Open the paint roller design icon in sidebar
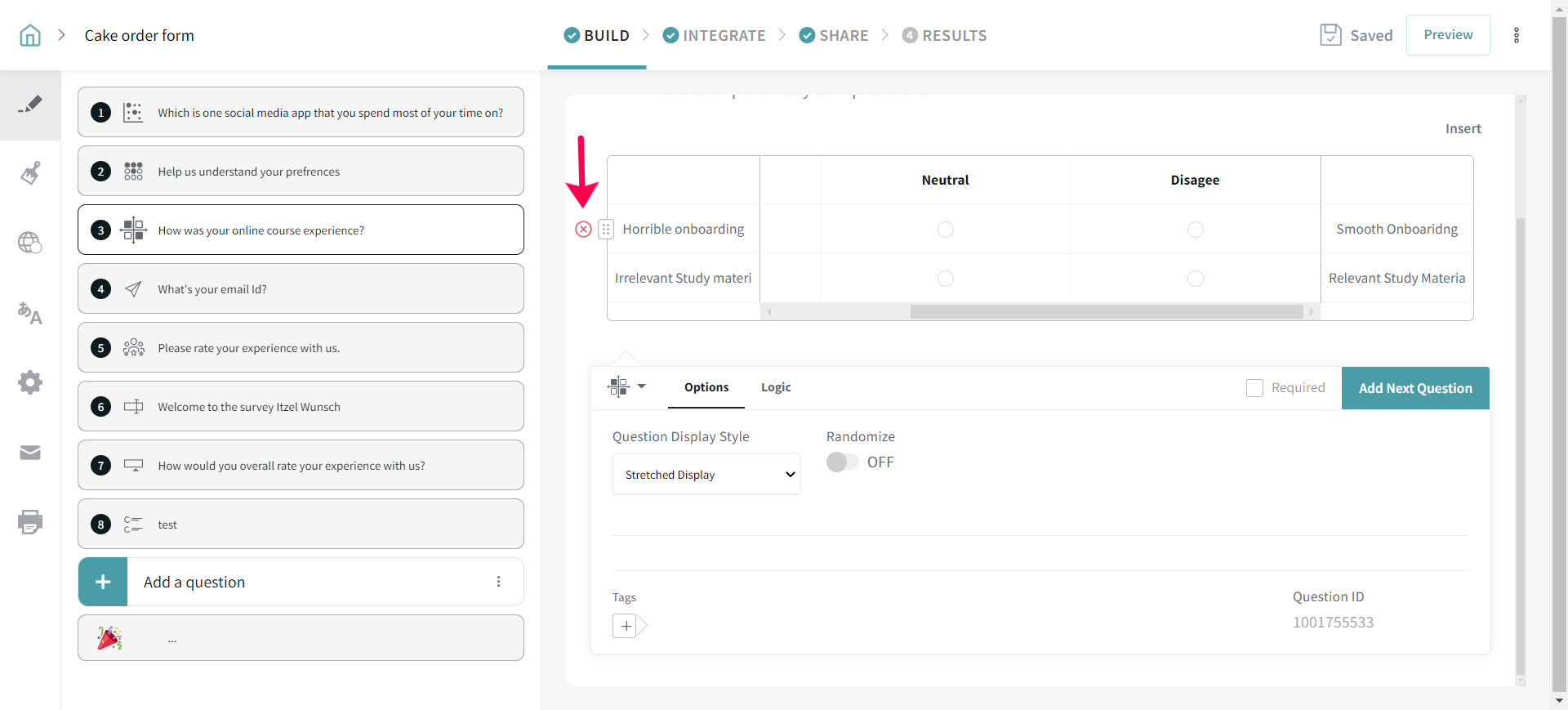 pos(30,173)
